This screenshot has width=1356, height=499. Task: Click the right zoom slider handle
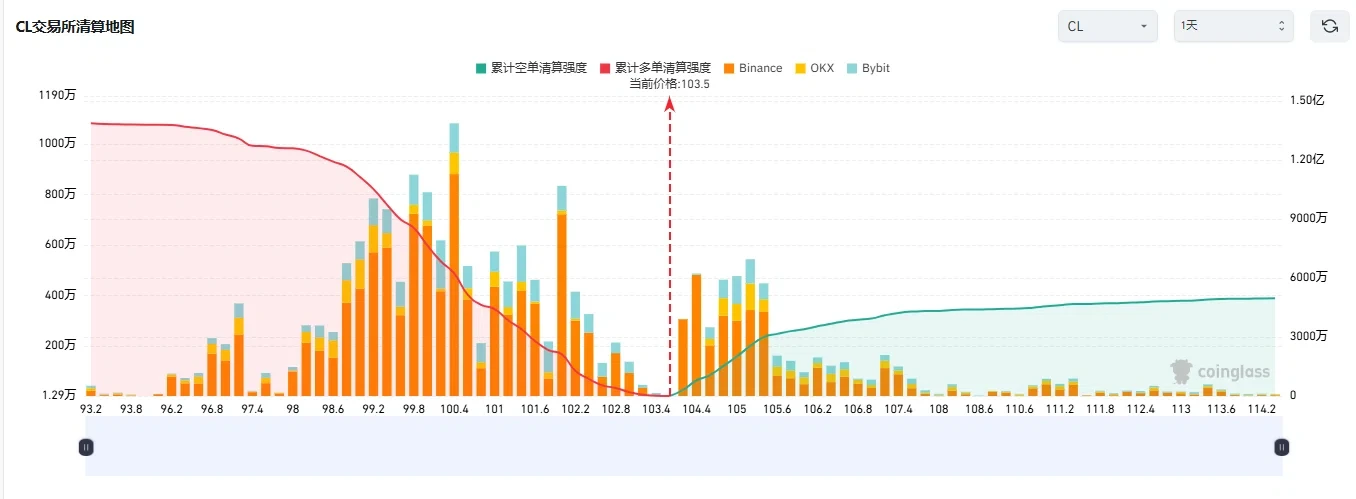point(1280,447)
